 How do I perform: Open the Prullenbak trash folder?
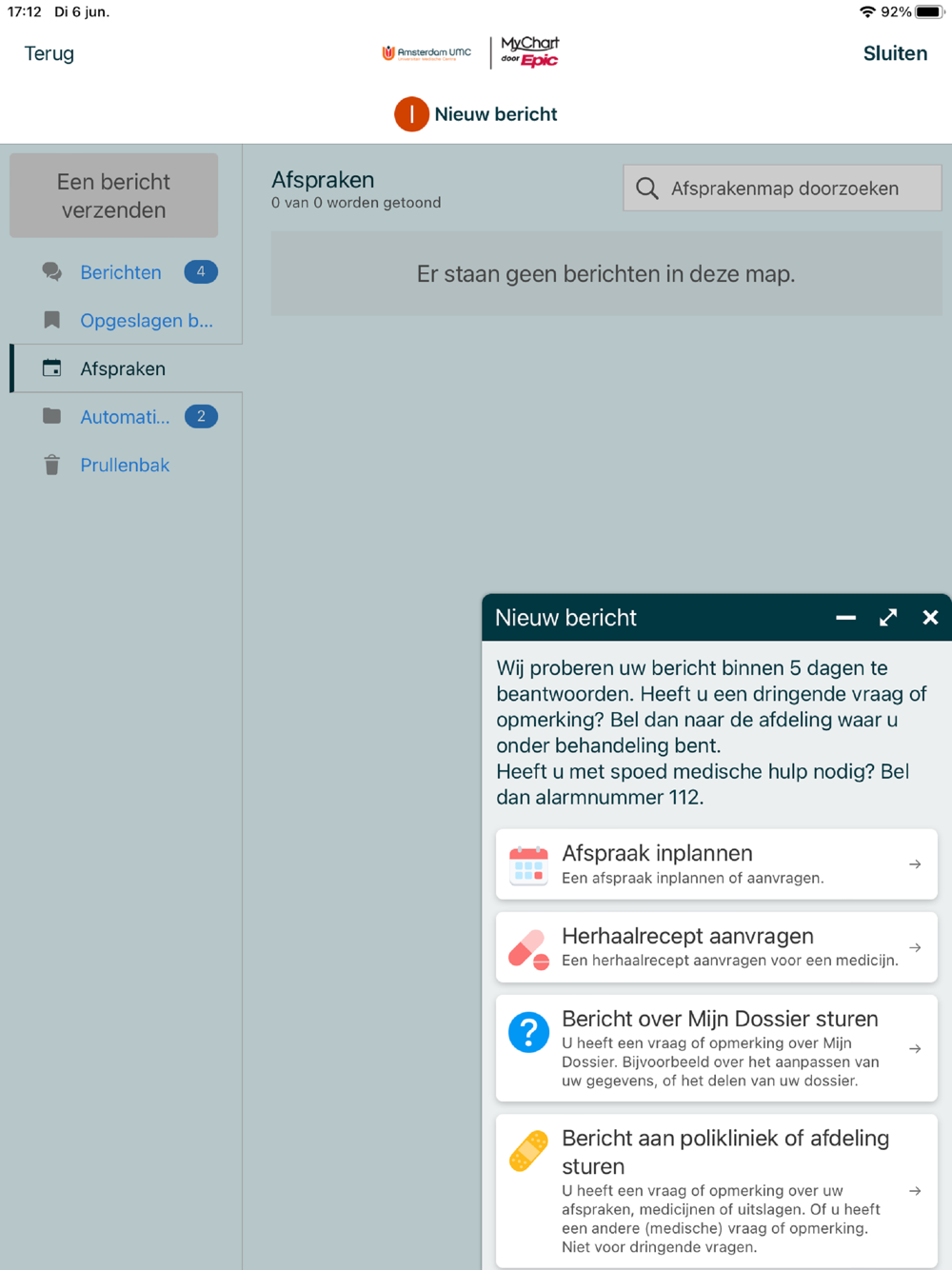point(125,465)
